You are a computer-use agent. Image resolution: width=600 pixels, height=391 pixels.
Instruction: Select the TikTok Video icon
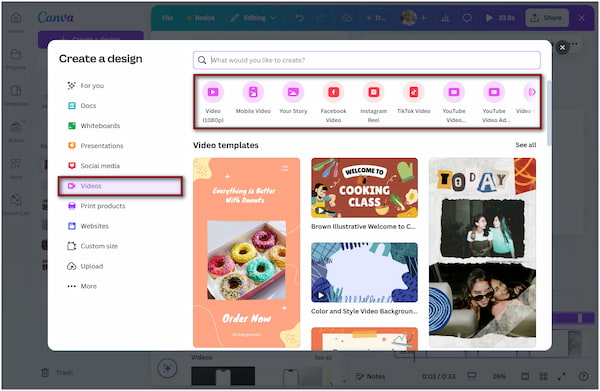(x=414, y=92)
